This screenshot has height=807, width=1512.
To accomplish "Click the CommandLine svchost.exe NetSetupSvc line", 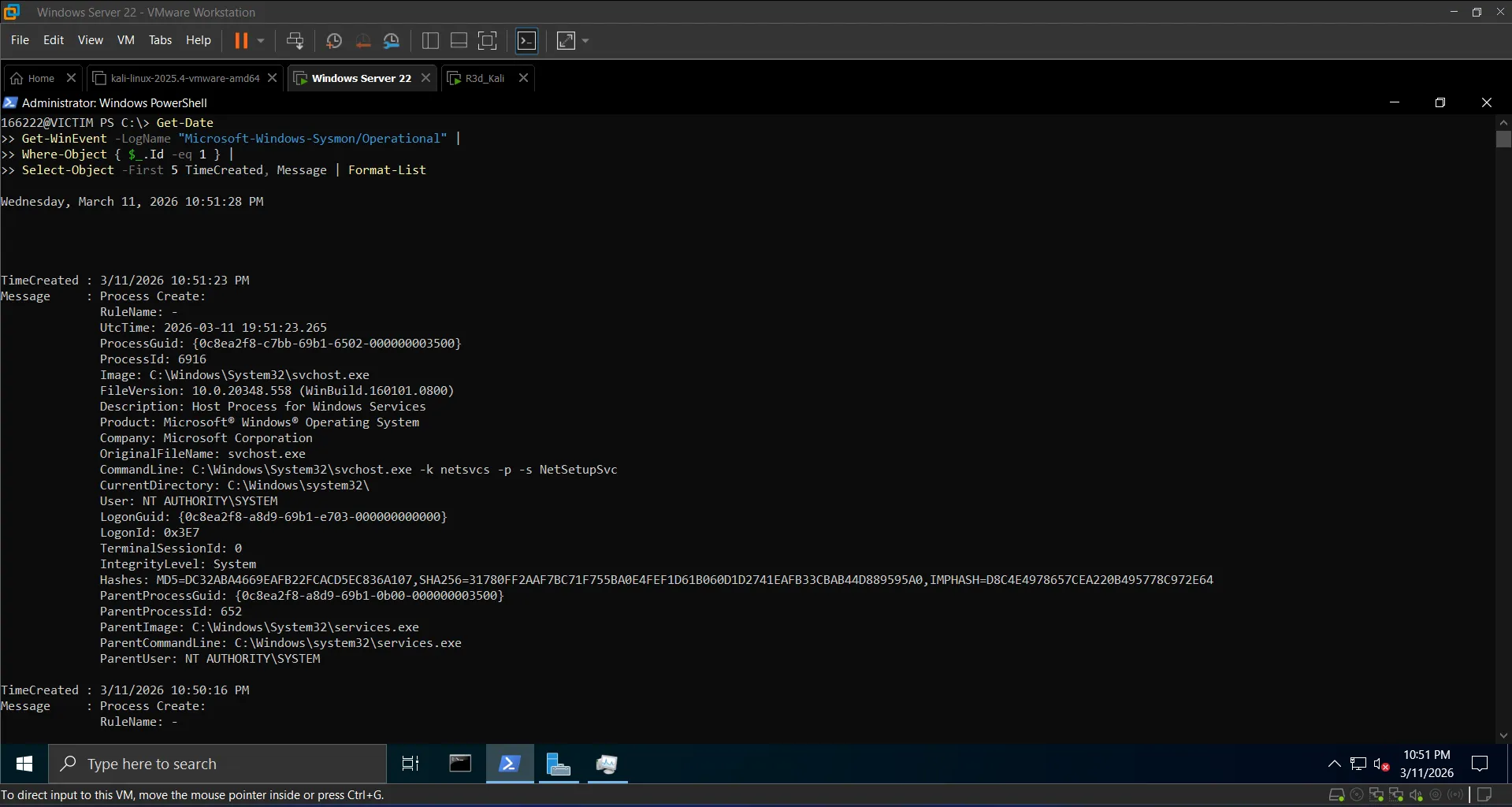I will click(x=358, y=470).
